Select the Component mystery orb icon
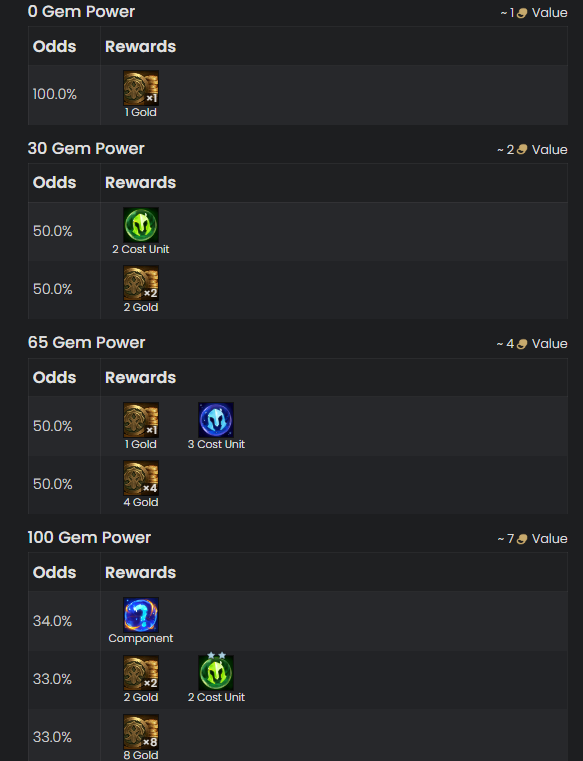This screenshot has width=583, height=761. 141,614
